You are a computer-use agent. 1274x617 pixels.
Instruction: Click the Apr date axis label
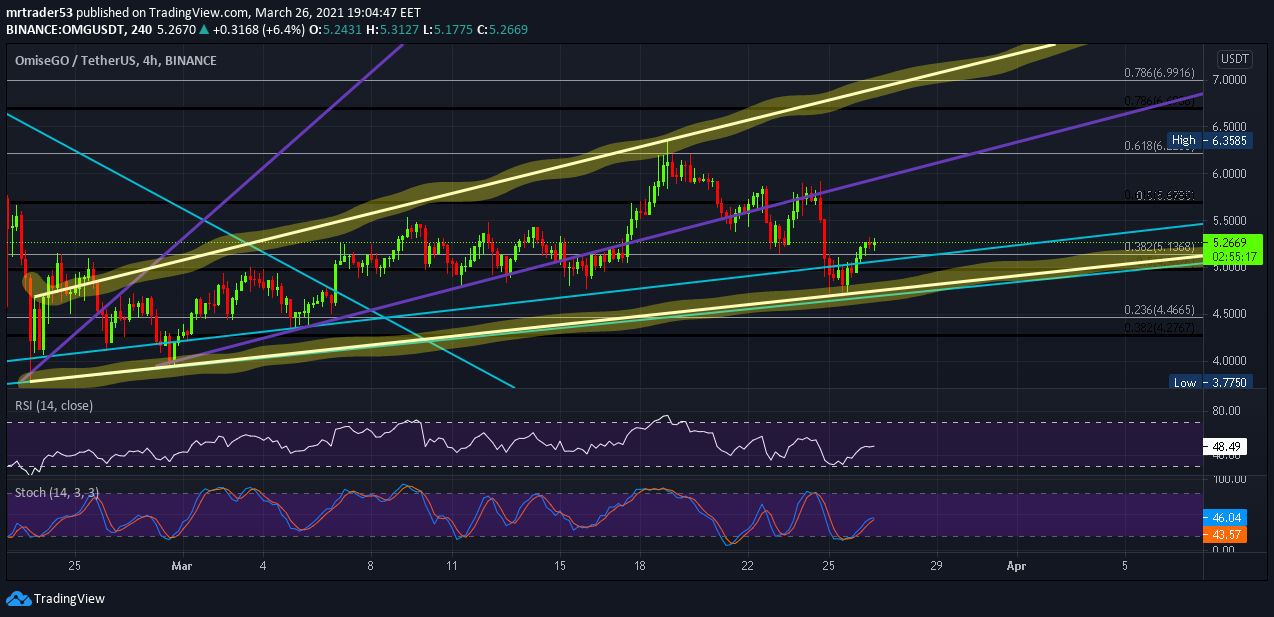[1016, 566]
